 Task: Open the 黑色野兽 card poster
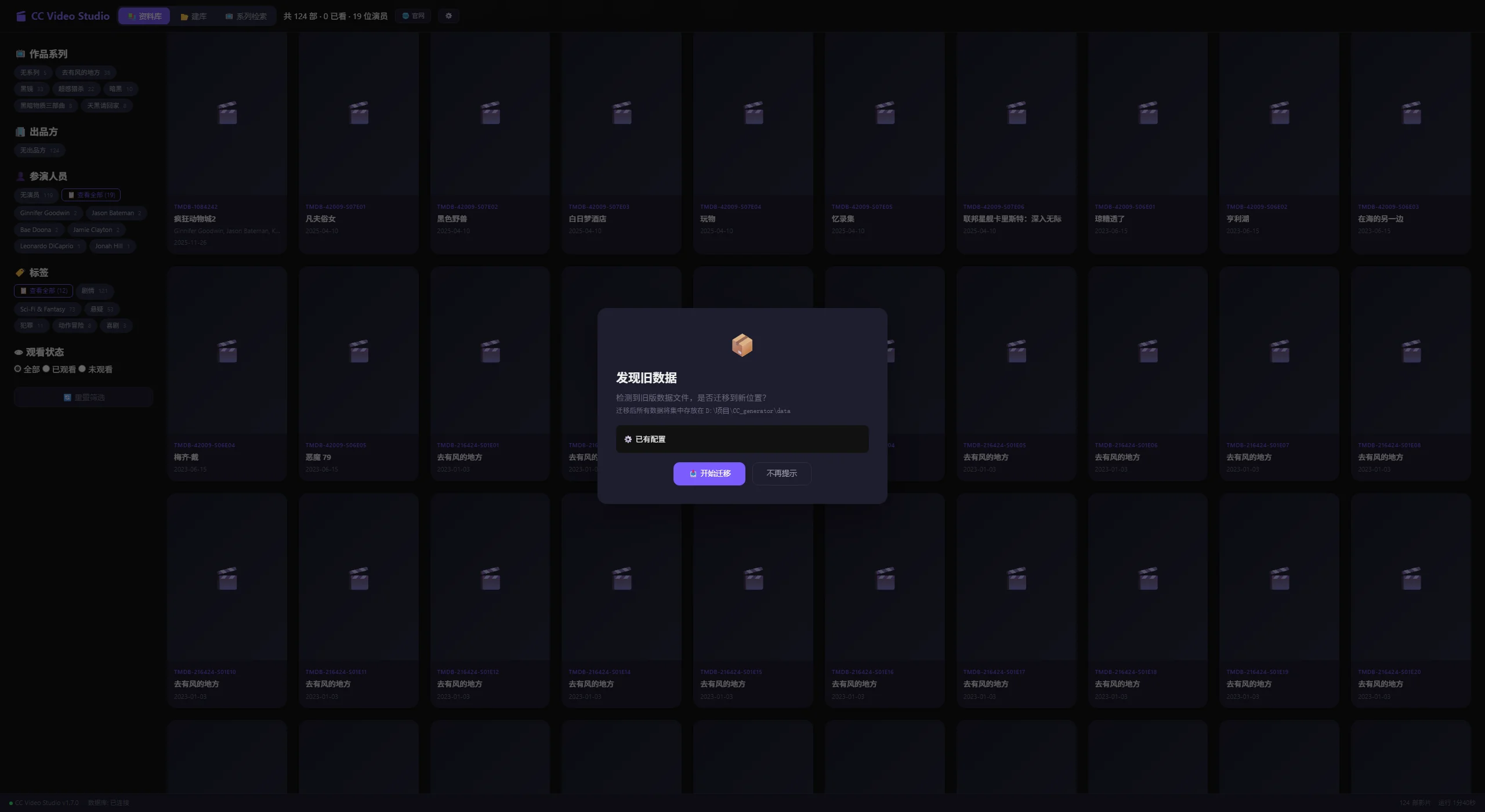[490, 114]
